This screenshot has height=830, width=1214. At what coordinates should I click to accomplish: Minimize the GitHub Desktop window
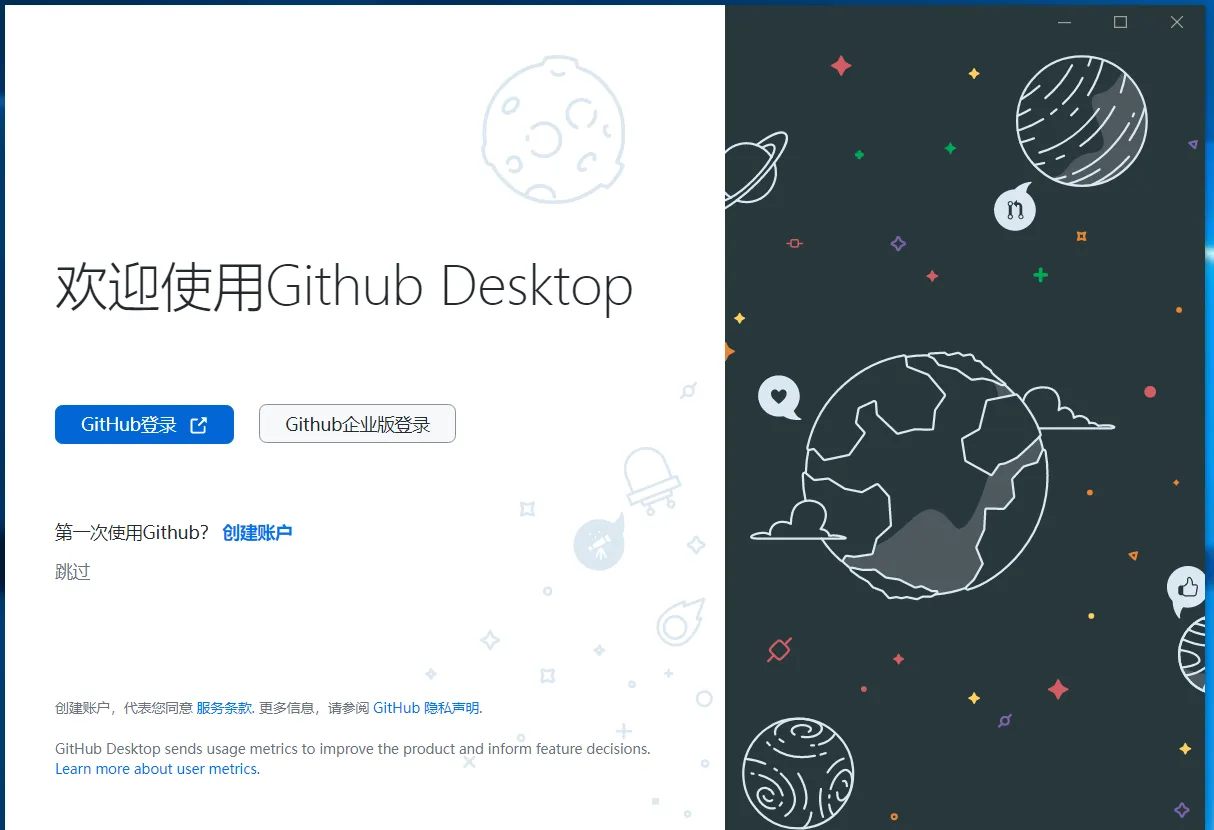coord(1064,22)
